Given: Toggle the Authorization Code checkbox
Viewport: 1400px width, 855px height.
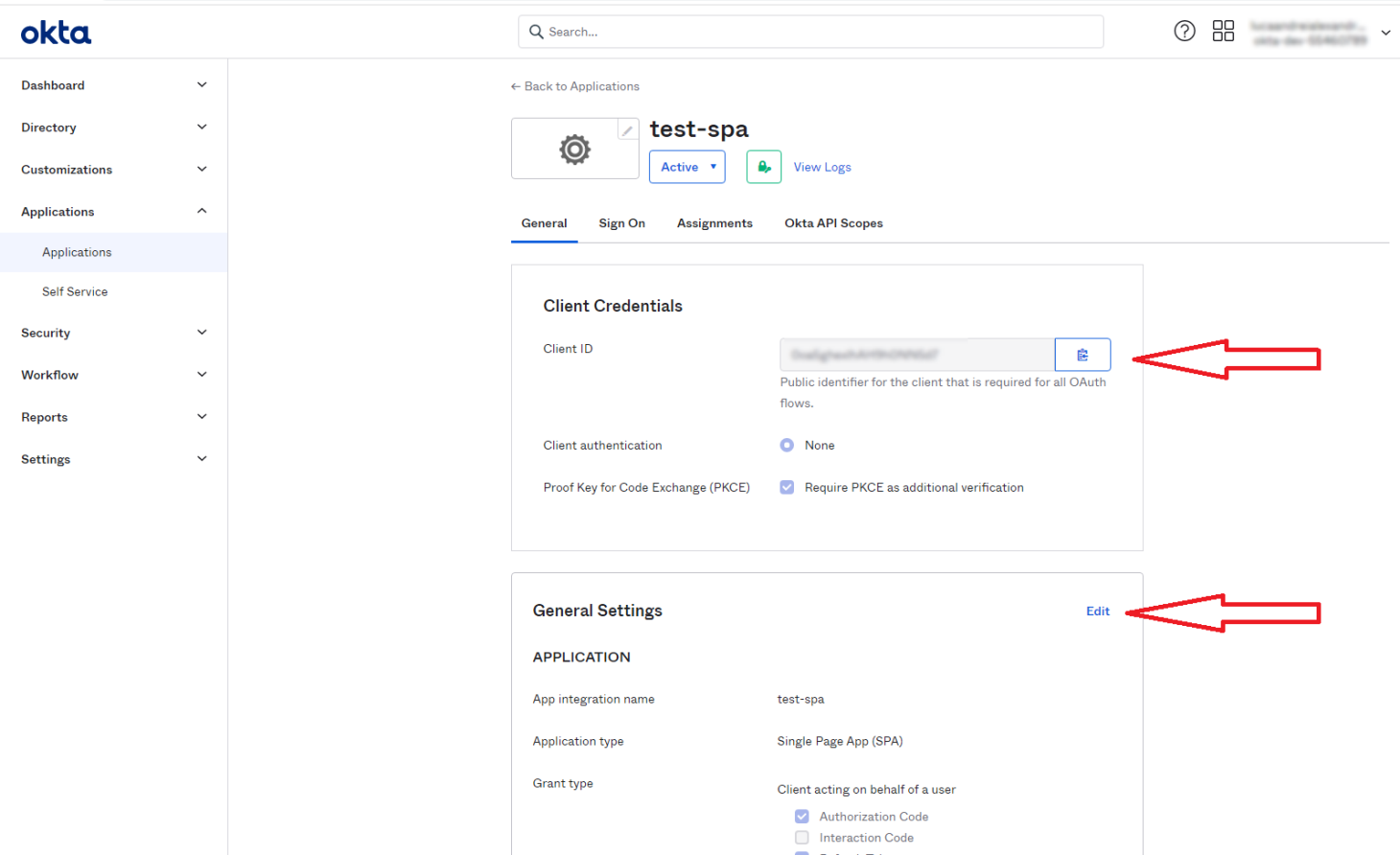Looking at the screenshot, I should [802, 817].
